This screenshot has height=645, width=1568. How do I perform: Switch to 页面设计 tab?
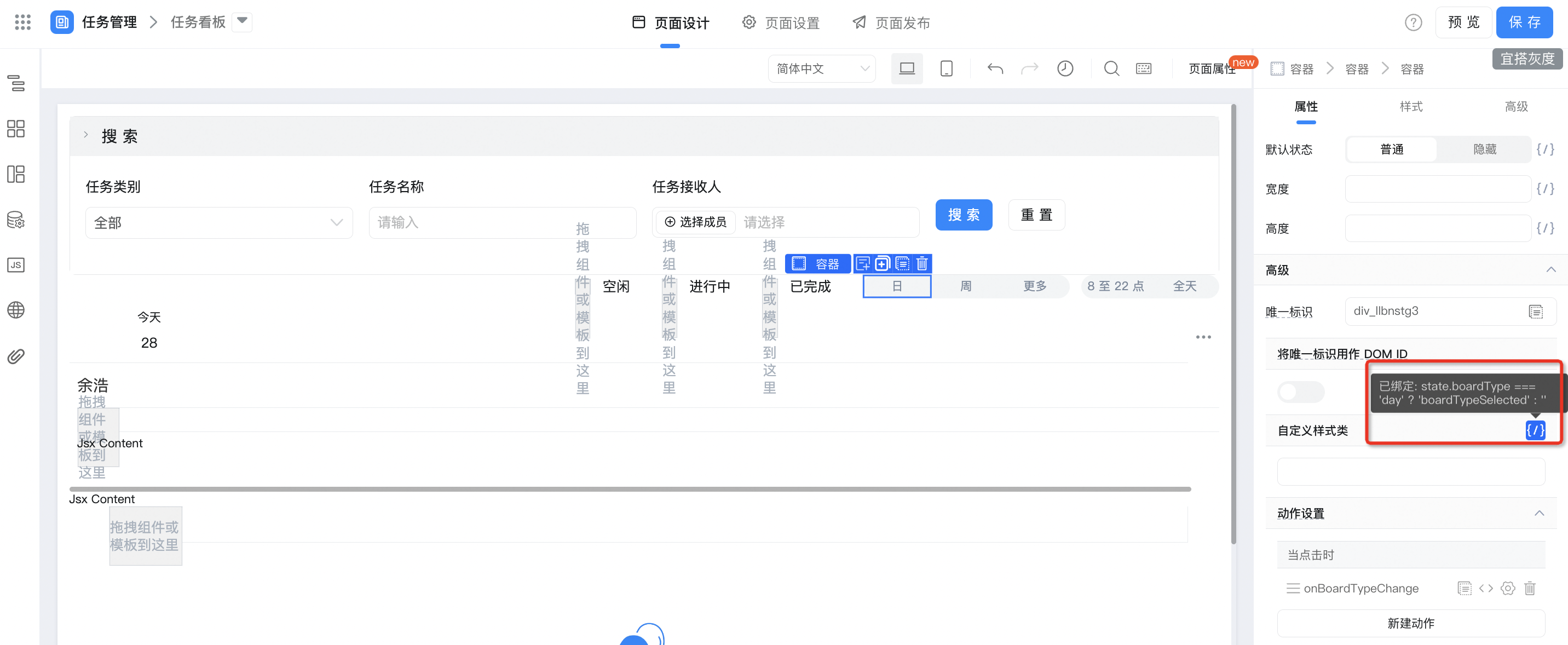670,23
